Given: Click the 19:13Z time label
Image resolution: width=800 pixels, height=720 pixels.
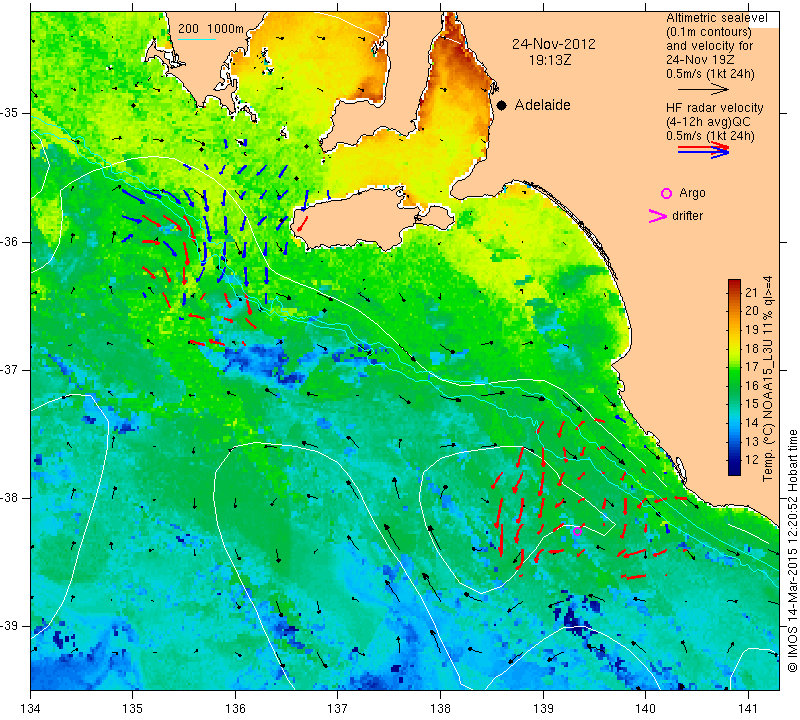Looking at the screenshot, I should [x=549, y=60].
